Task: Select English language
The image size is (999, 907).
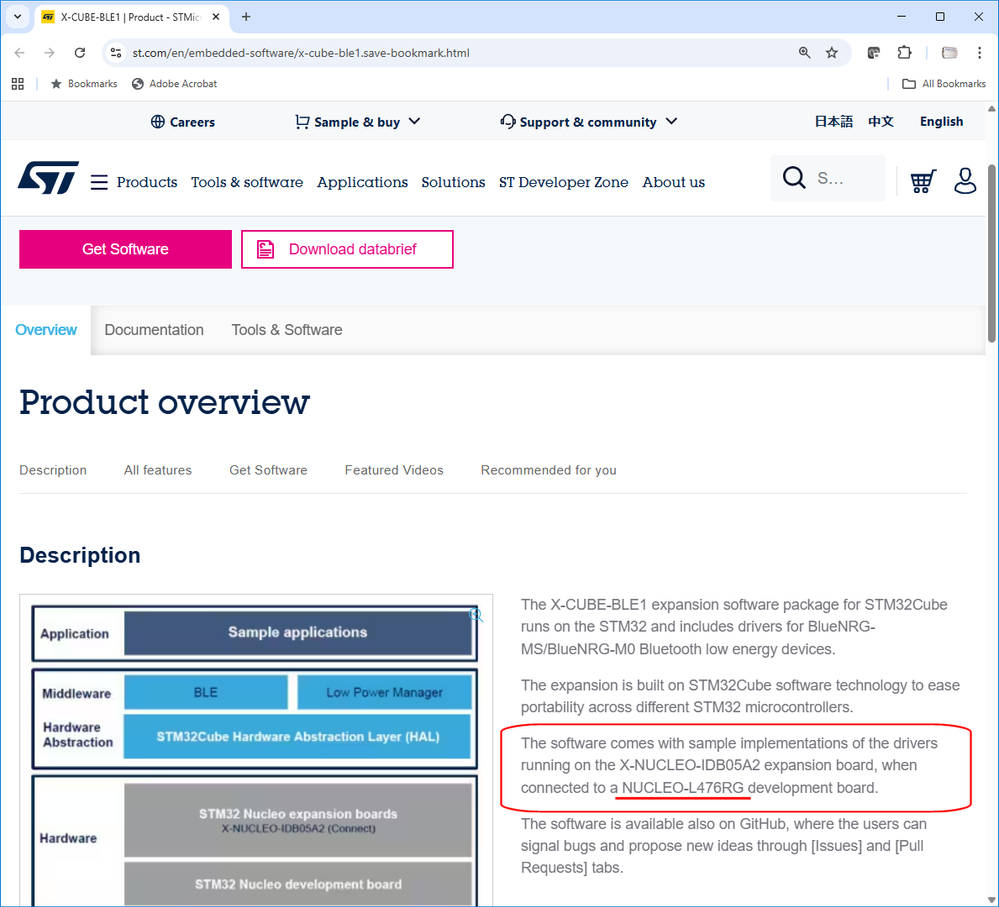Action: (x=941, y=122)
